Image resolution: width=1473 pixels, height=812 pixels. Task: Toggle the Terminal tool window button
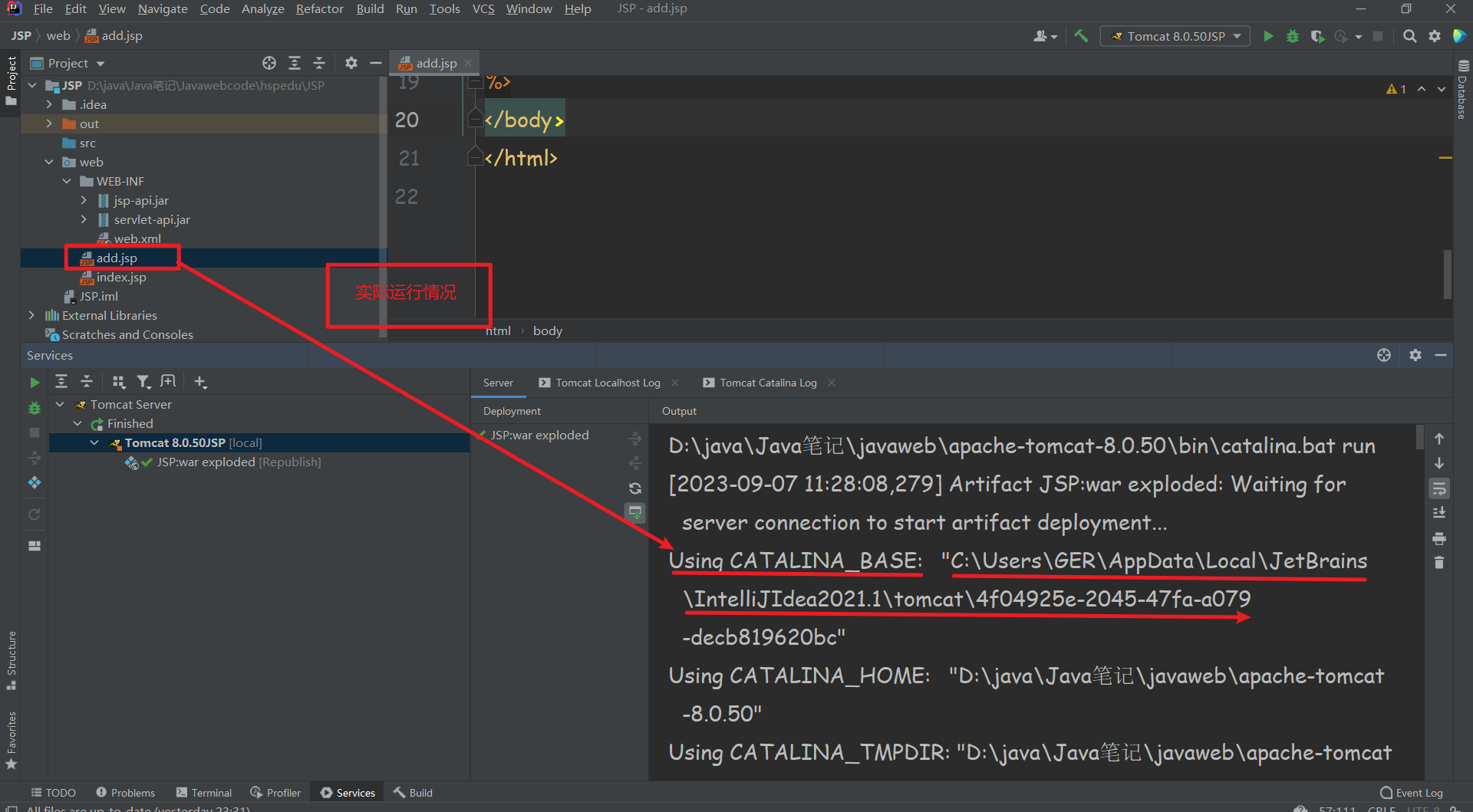coord(204,793)
